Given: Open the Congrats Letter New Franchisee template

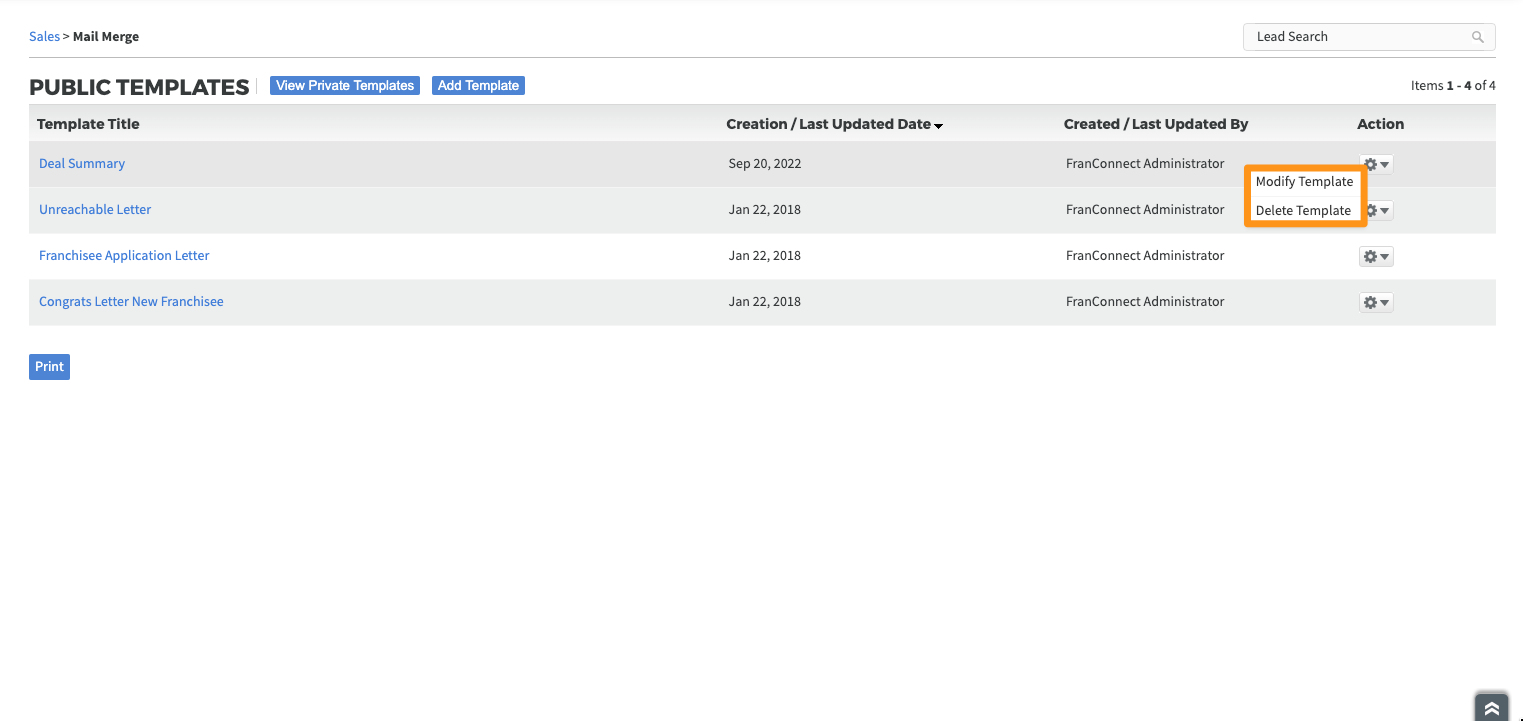Looking at the screenshot, I should click(131, 302).
